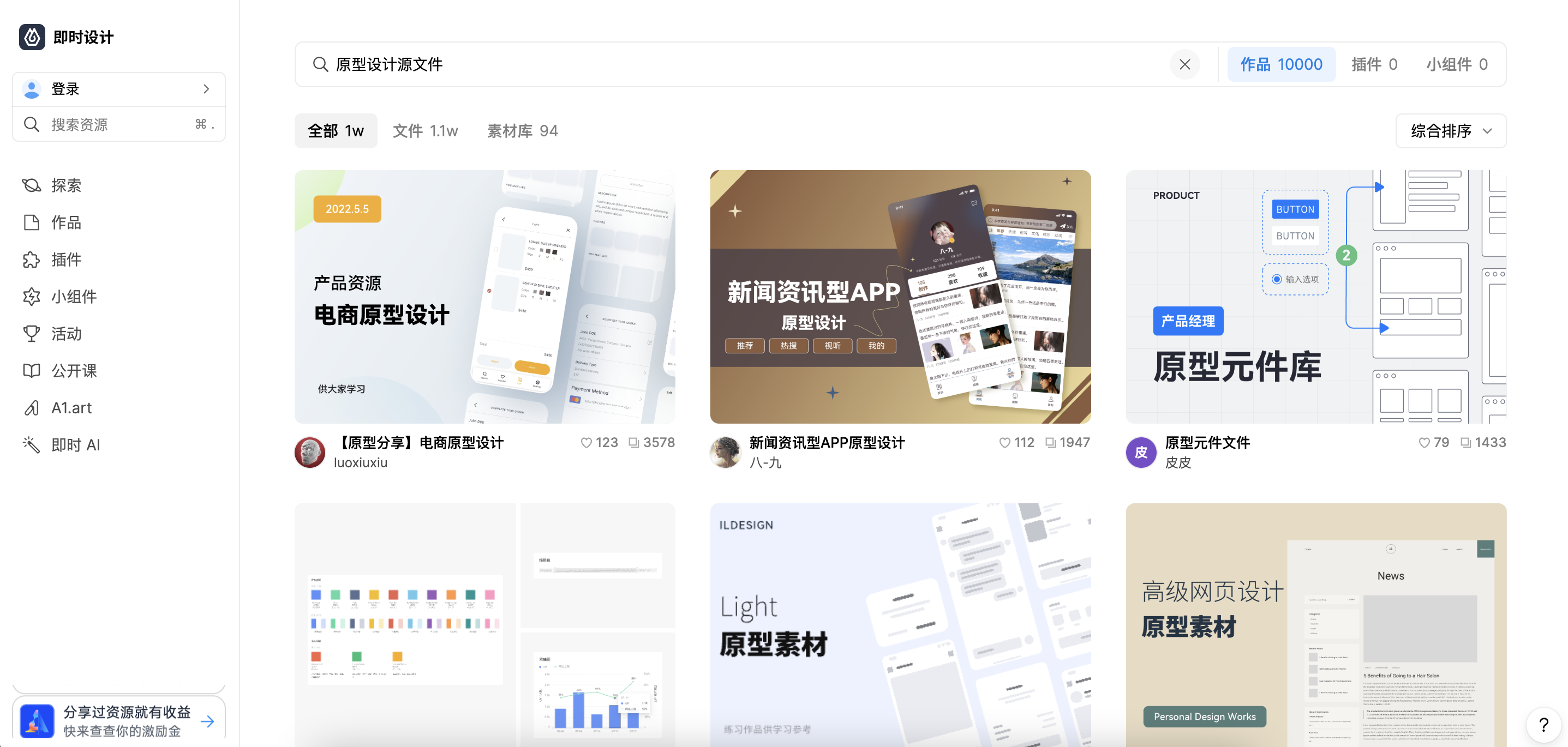The image size is (1568, 747).
Task: Click the planet icon next to 探索
Action: click(x=32, y=185)
